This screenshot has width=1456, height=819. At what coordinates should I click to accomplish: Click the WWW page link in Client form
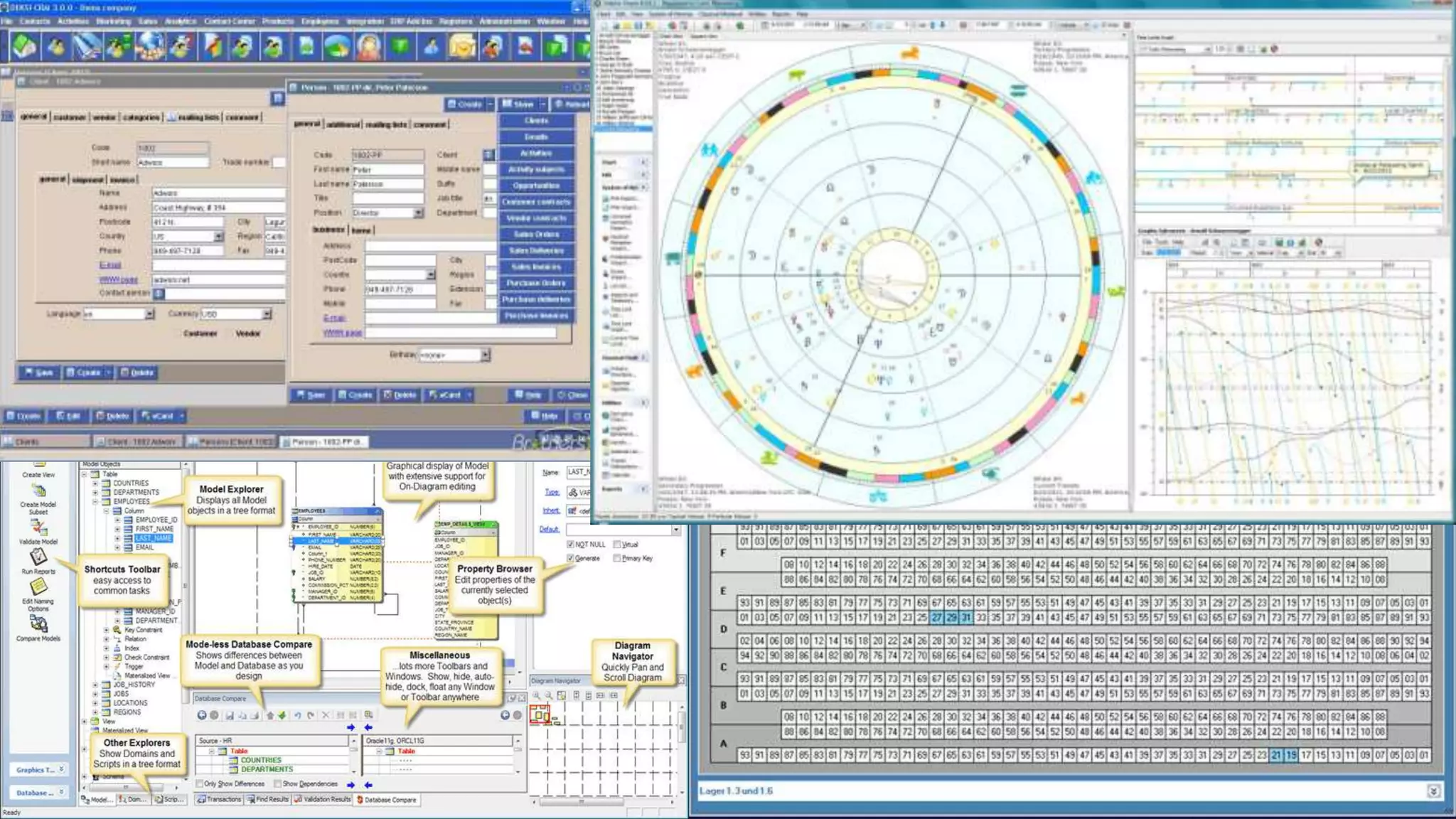[118, 279]
